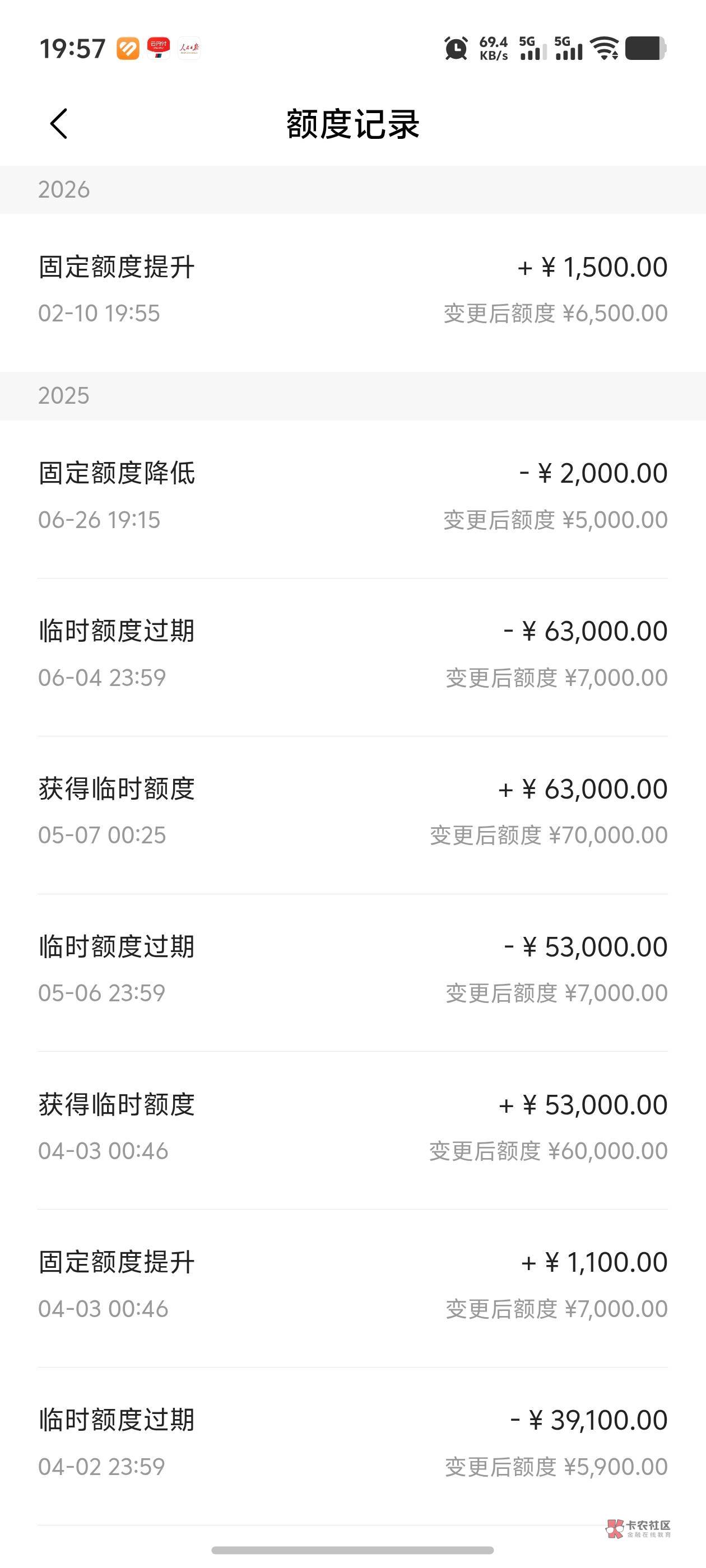This screenshot has width=706, height=1568.
Task: Open the -¥39,100.00 临时额度过期 record
Action: coord(352,1442)
